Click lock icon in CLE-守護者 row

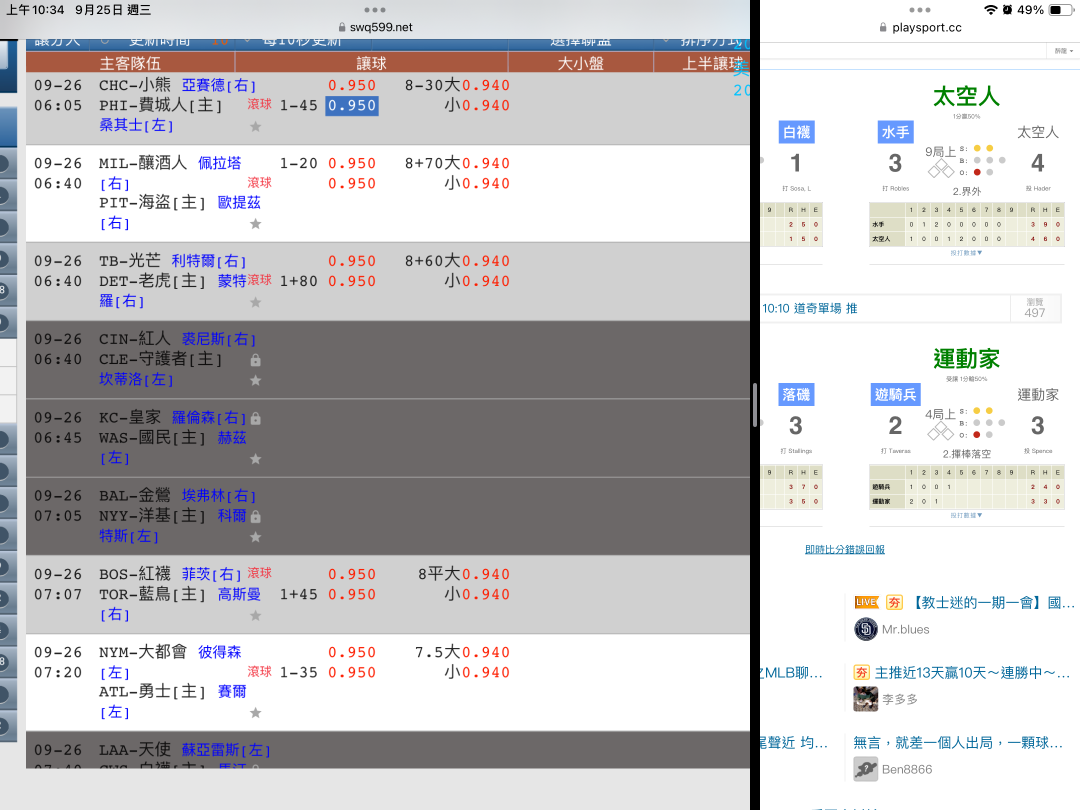click(x=256, y=360)
